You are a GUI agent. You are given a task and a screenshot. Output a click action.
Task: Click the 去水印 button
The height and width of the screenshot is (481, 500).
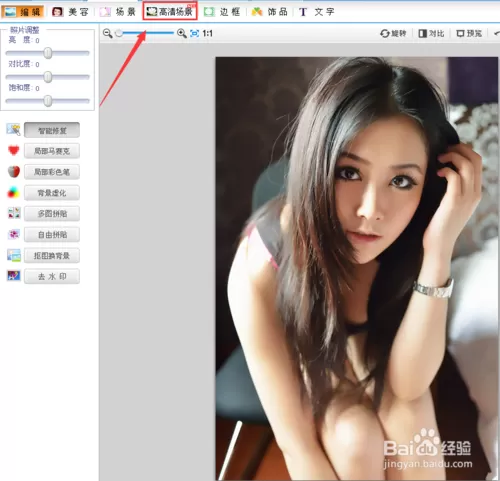[52, 276]
